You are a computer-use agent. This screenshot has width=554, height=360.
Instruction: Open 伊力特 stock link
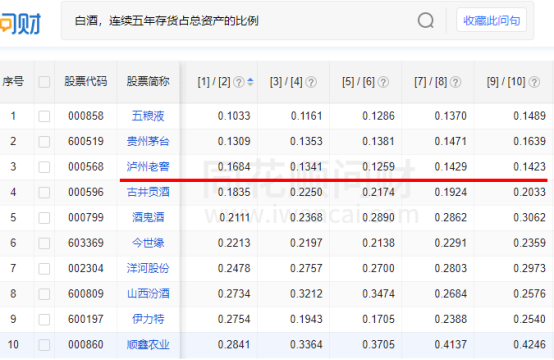(148, 319)
